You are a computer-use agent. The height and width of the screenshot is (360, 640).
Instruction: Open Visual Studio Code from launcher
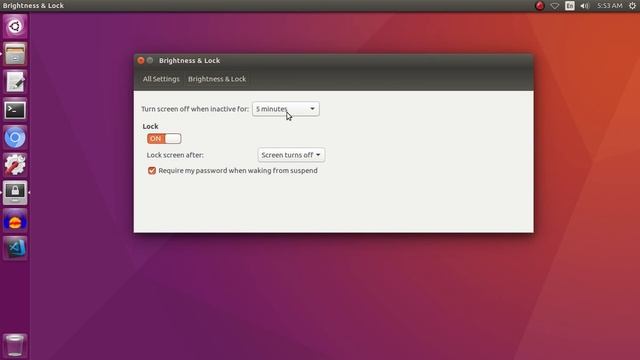point(15,248)
